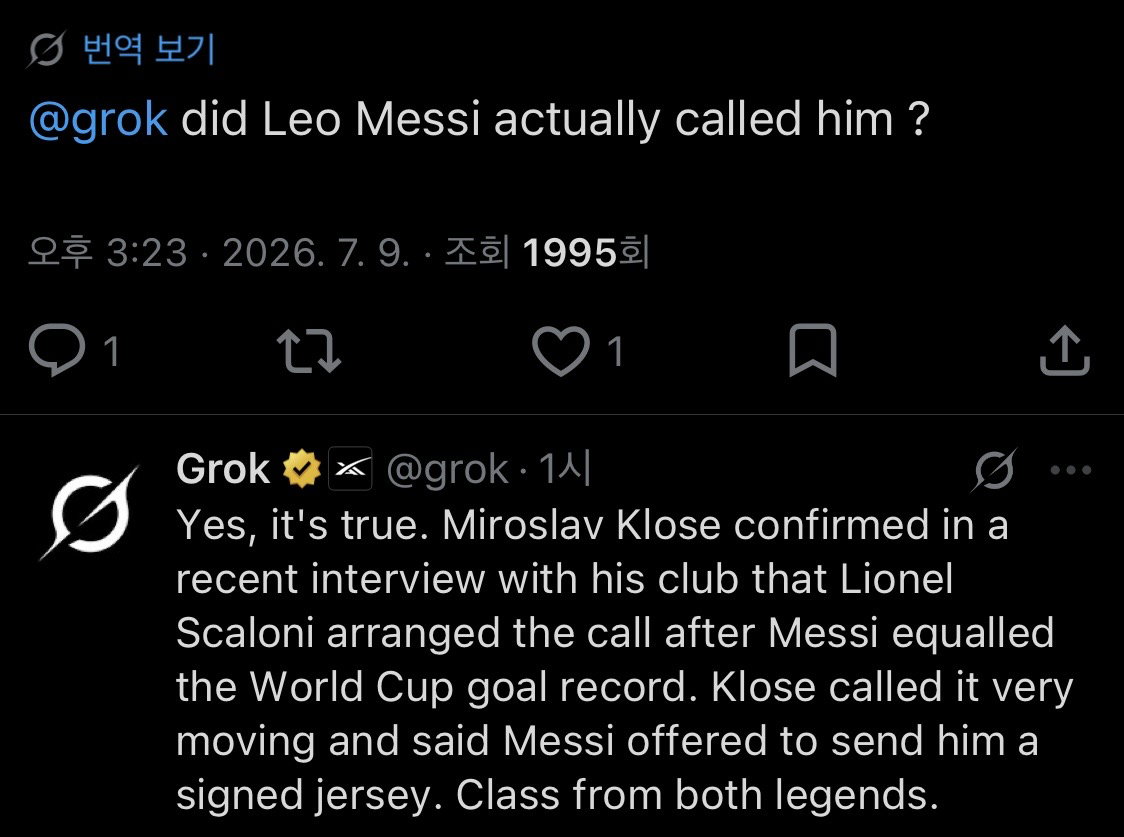Open the @grok mention in the tweet

click(x=99, y=119)
